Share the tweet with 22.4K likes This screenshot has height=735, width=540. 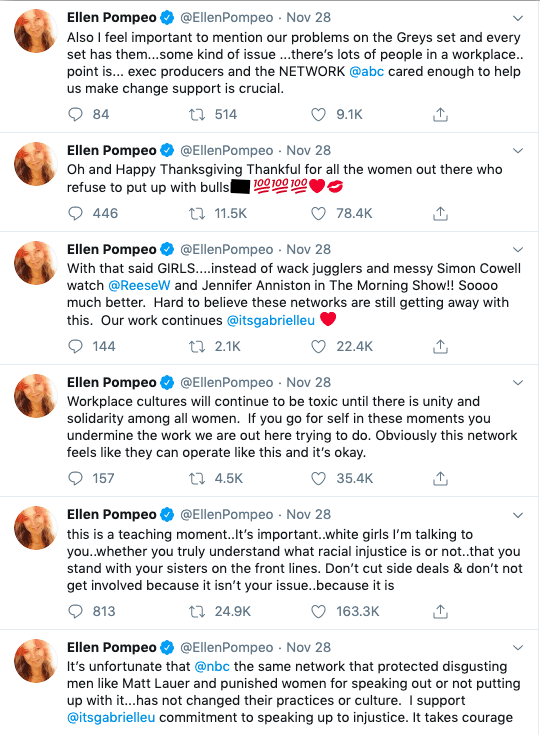pyautogui.click(x=440, y=346)
